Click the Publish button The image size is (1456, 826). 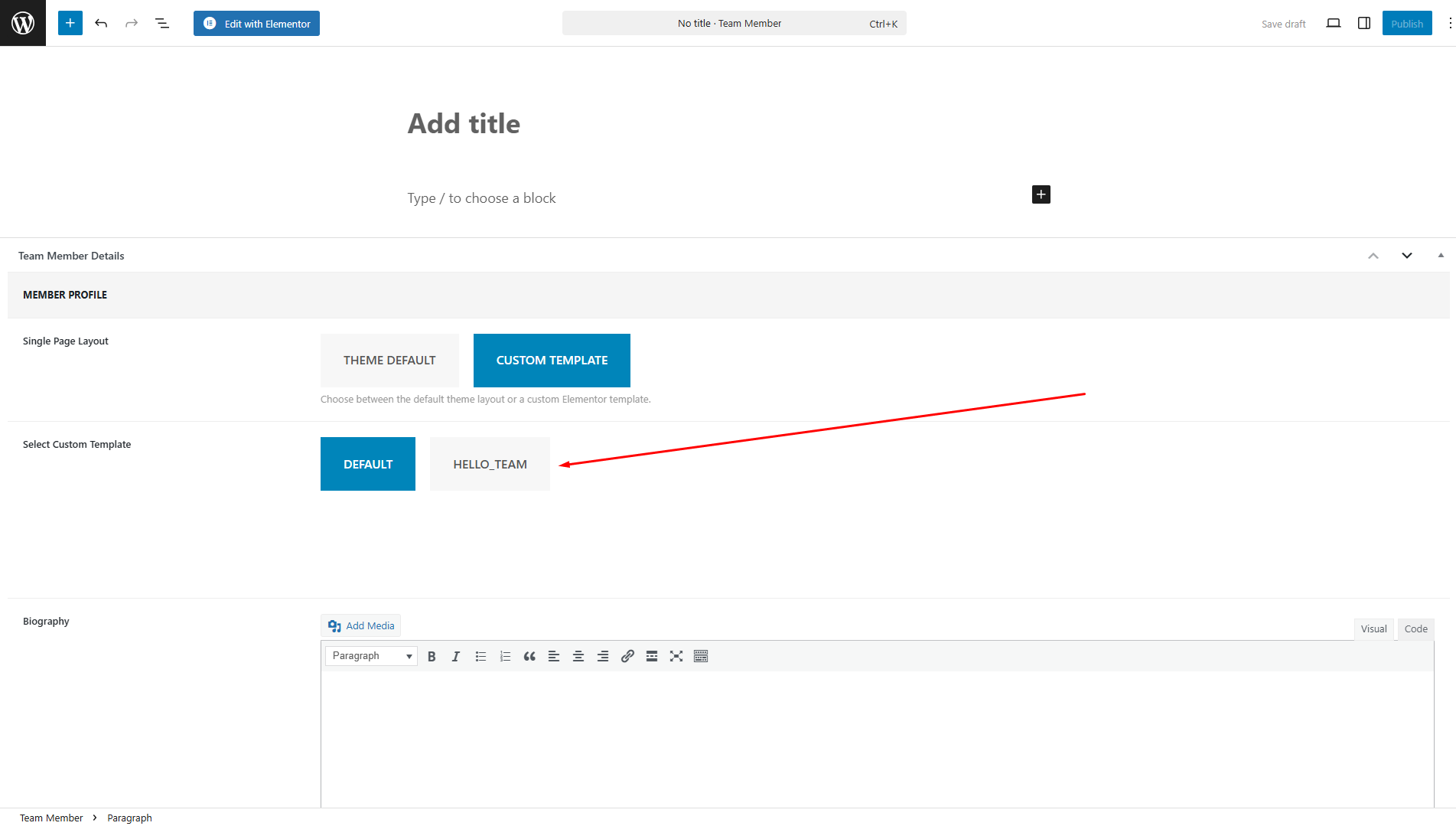coord(1406,23)
